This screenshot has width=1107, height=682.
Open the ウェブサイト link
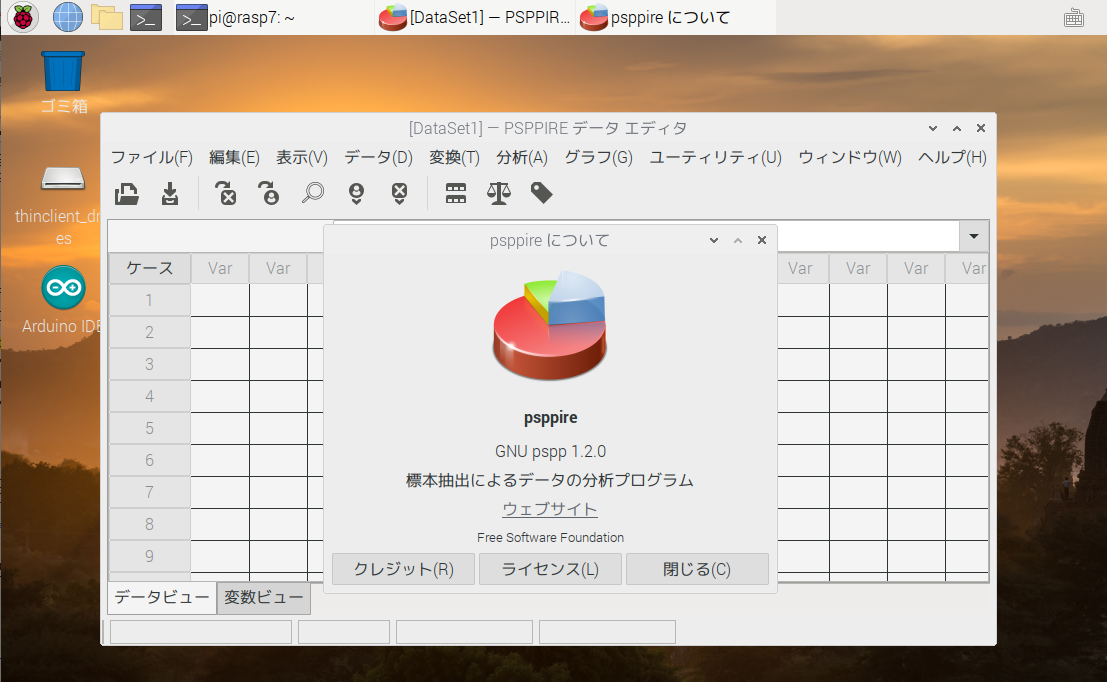click(x=550, y=509)
